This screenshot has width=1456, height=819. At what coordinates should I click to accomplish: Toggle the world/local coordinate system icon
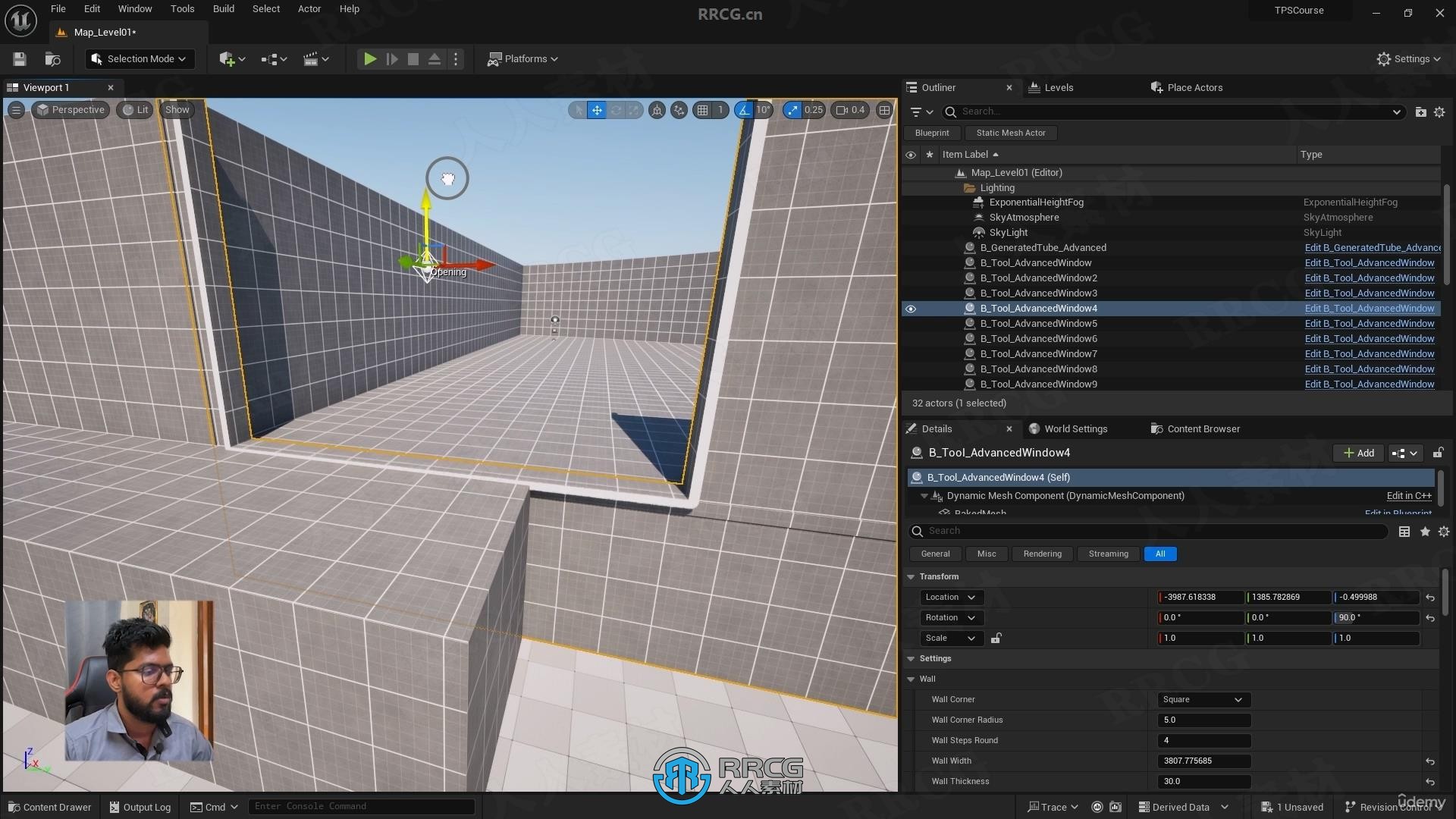[x=657, y=110]
